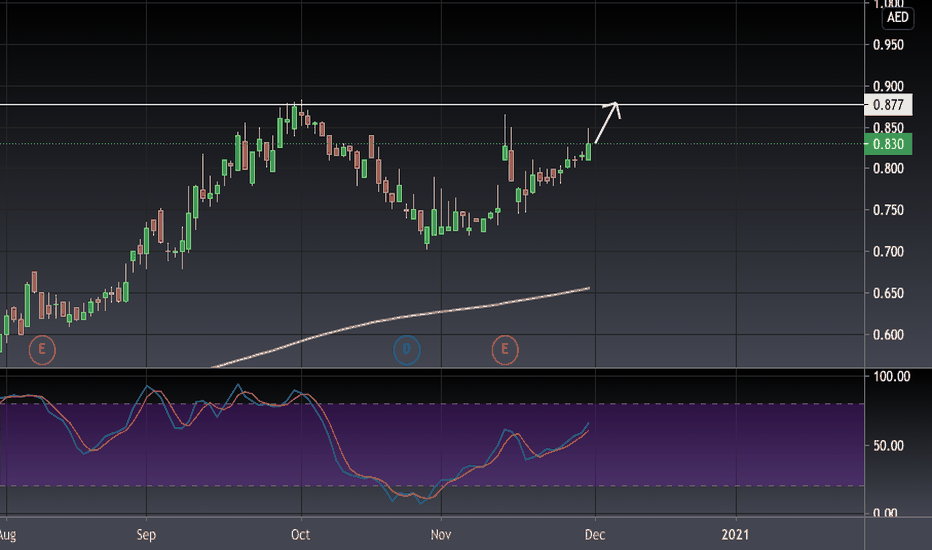
Task: Open the AED currency selector
Action: pos(898,17)
